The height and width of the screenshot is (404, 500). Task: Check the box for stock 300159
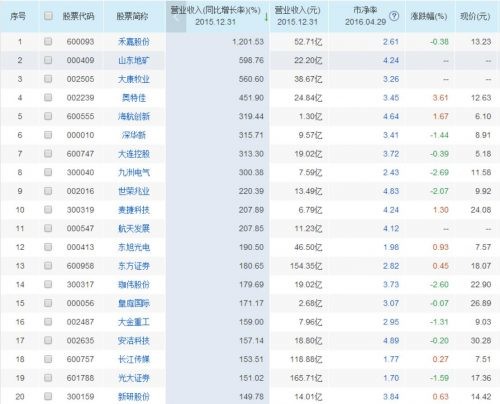48,396
